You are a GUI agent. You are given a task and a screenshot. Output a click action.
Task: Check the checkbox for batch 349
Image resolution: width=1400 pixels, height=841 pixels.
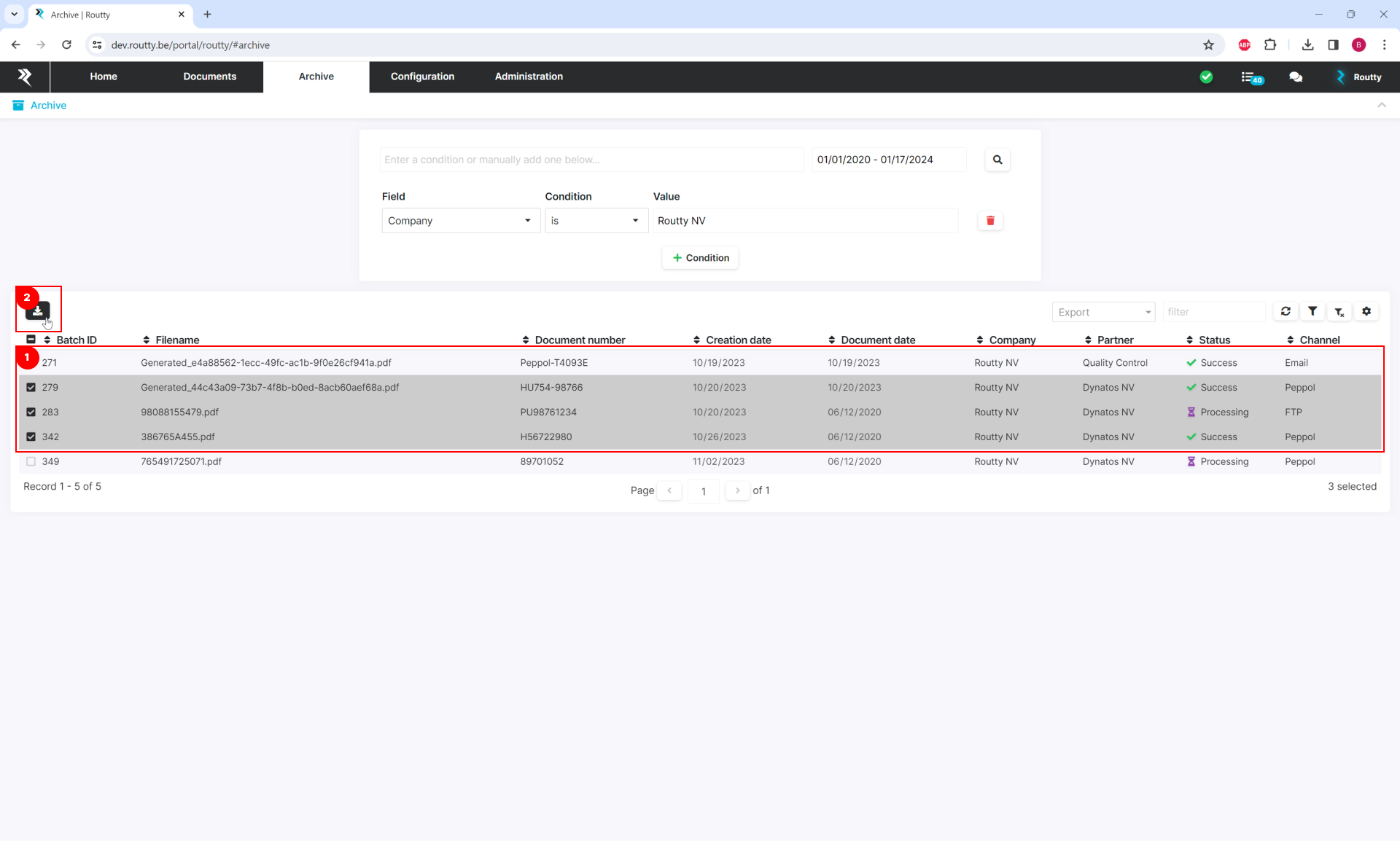tap(31, 462)
